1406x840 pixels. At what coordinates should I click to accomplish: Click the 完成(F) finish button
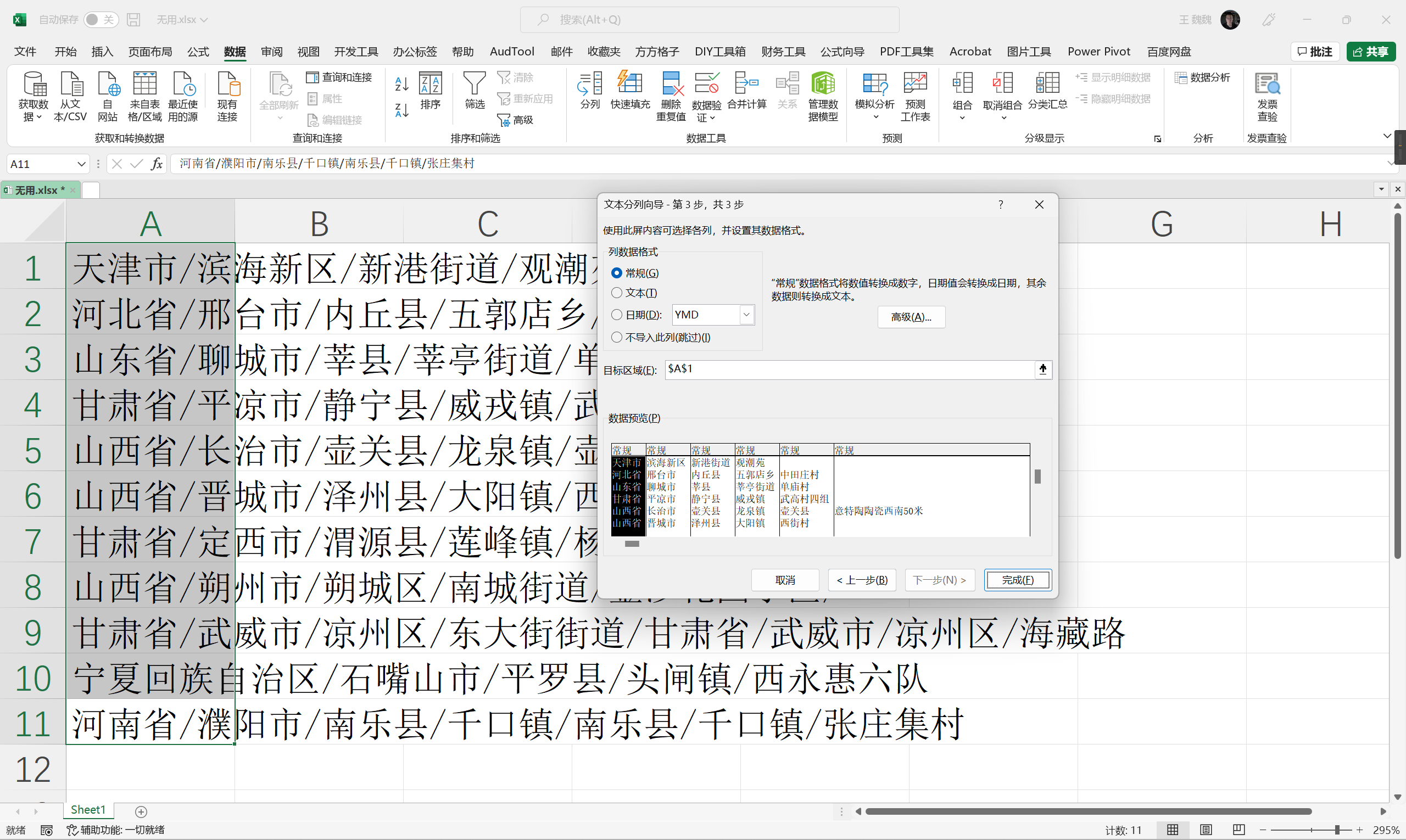coord(1017,580)
